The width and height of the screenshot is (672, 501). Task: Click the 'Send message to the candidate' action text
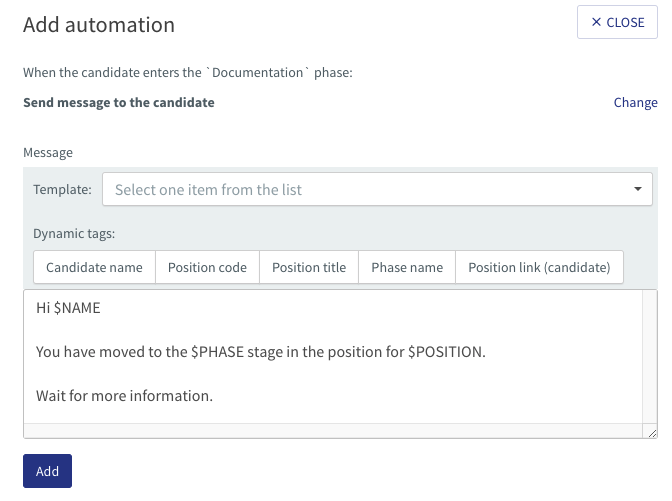pyautogui.click(x=119, y=102)
